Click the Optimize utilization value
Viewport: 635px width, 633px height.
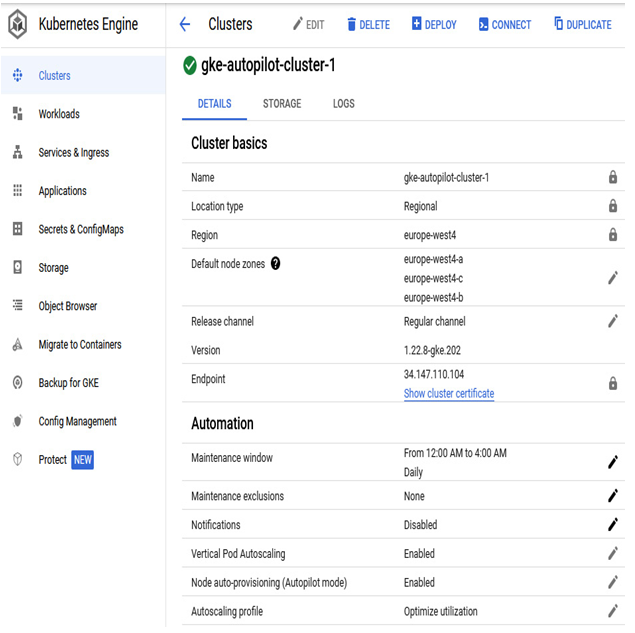click(441, 611)
